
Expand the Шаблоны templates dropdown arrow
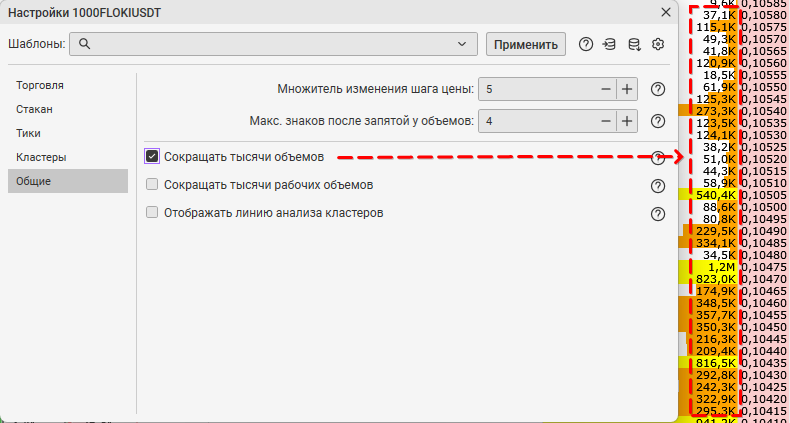(461, 44)
